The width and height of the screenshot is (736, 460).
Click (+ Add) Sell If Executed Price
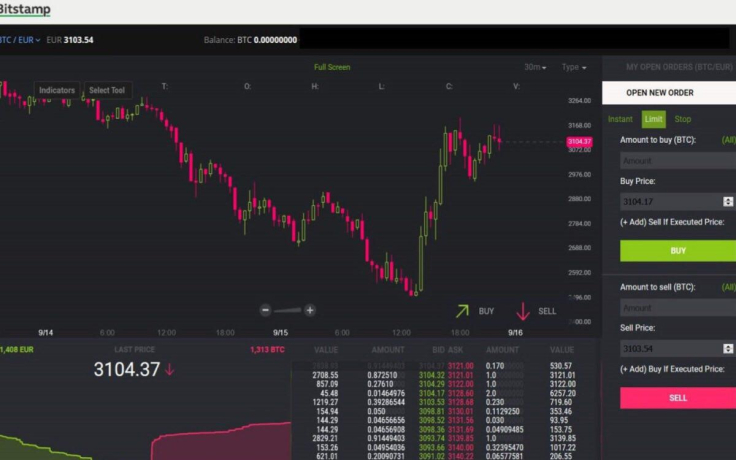point(672,222)
